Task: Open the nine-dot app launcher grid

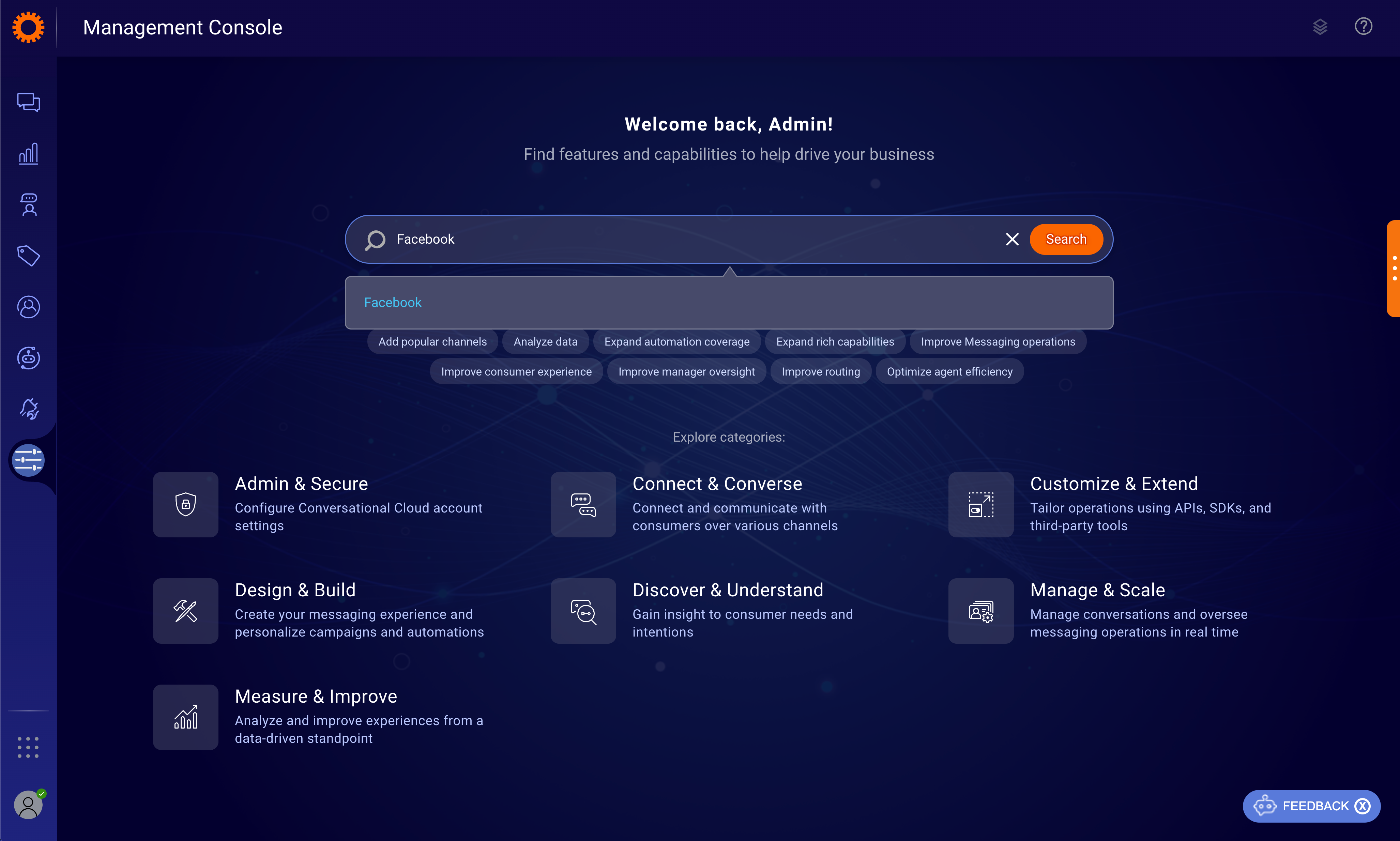Action: click(x=28, y=748)
